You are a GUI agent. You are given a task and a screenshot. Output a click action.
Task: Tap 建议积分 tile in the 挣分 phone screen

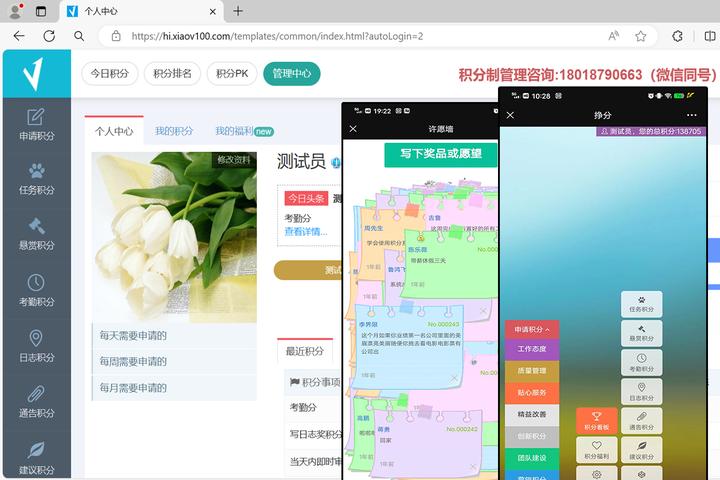pos(641,450)
